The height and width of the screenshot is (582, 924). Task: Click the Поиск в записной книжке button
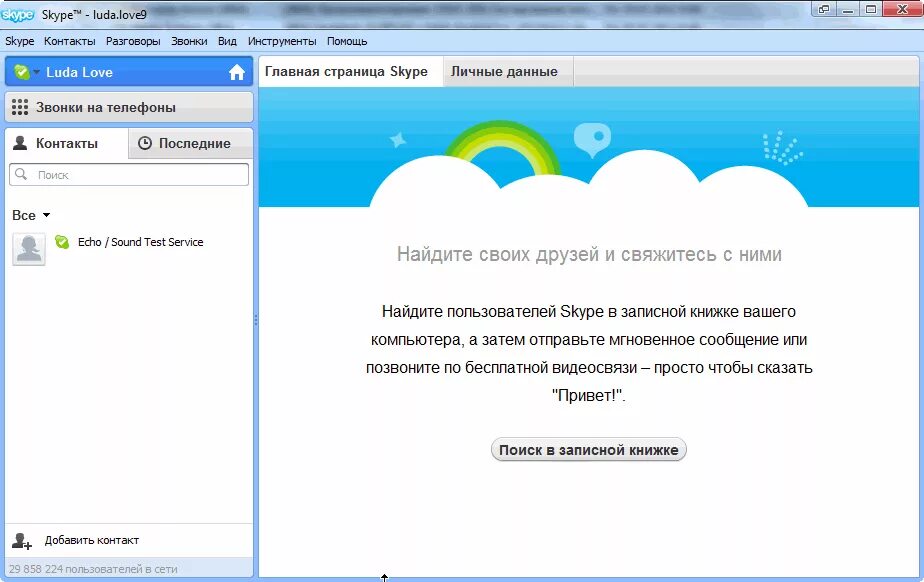(589, 450)
